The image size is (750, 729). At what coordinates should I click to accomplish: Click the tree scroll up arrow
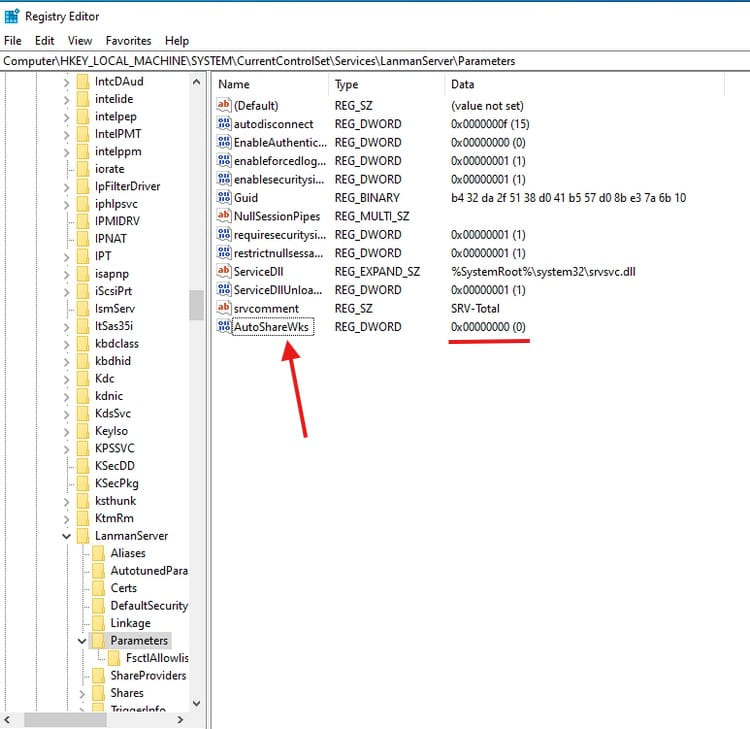point(196,82)
